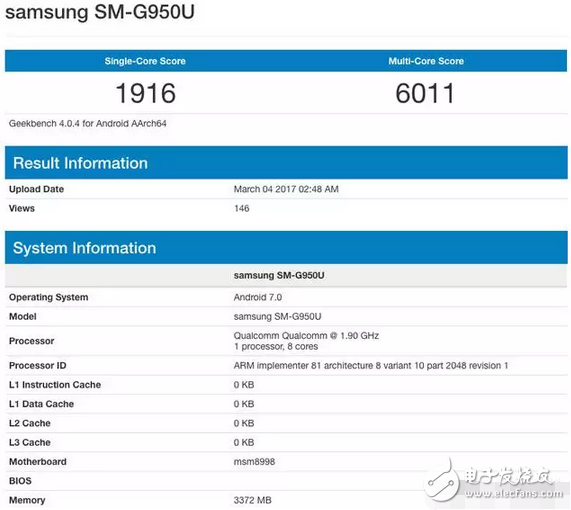Select the Upload Date value March 04 2017
571x510 pixels.
pos(286,189)
